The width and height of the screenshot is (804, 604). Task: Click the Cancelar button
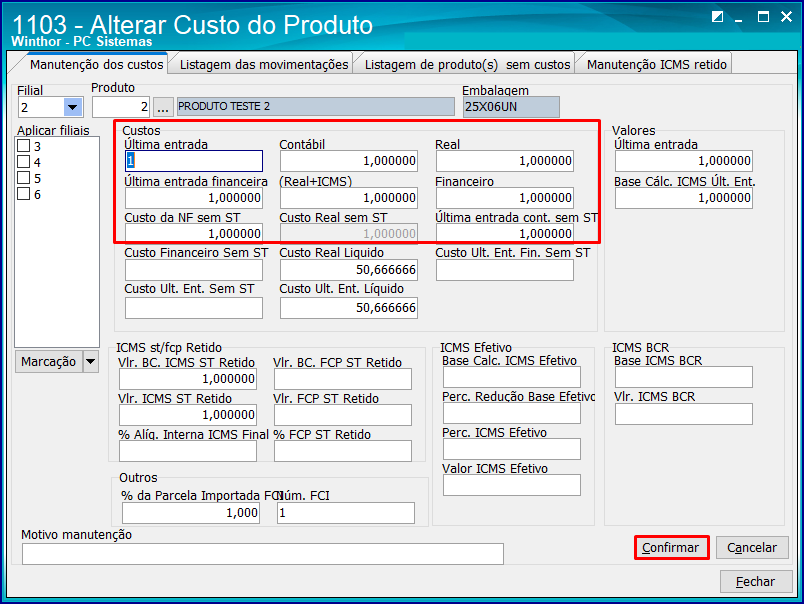tap(752, 548)
